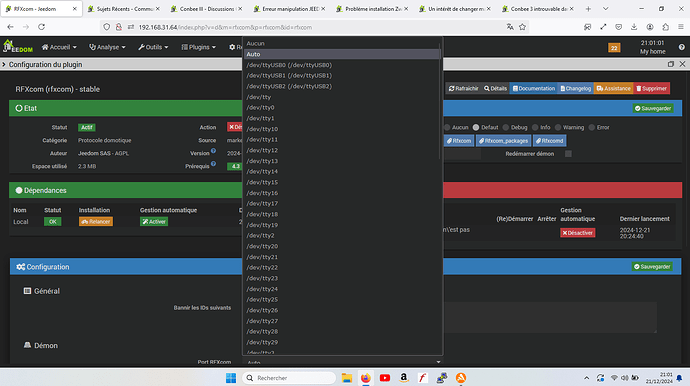Open YouTube icon in taskbar
690x386 pixels.
pyautogui.click(x=385, y=378)
